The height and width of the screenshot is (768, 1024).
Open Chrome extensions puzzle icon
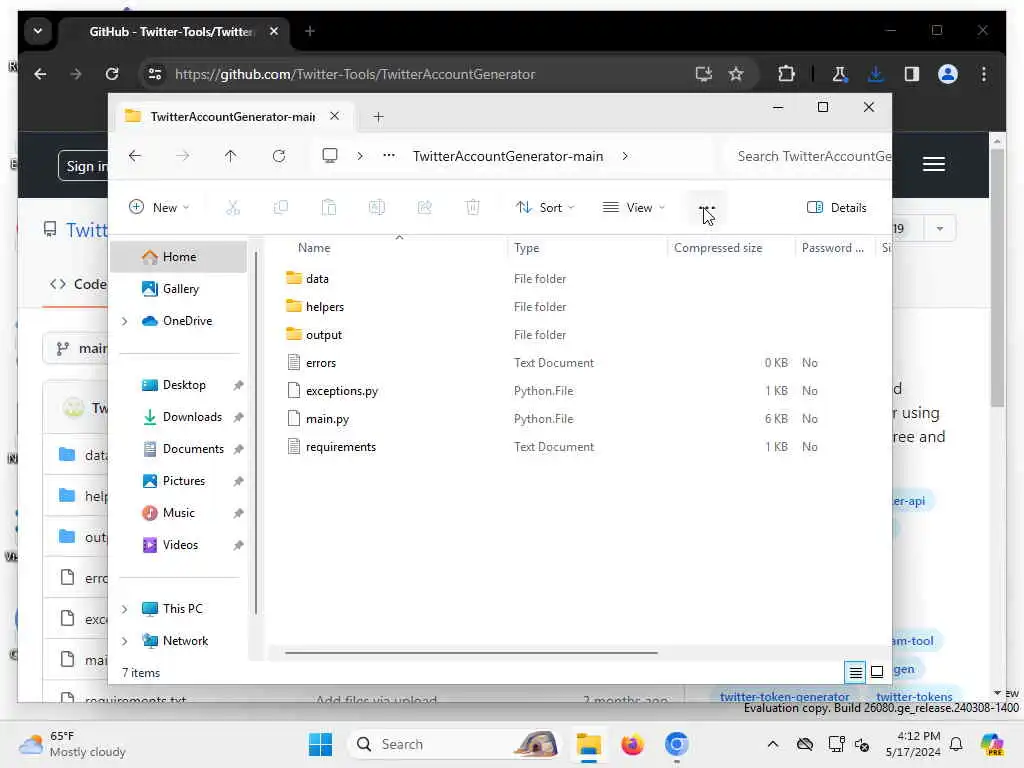(x=786, y=74)
